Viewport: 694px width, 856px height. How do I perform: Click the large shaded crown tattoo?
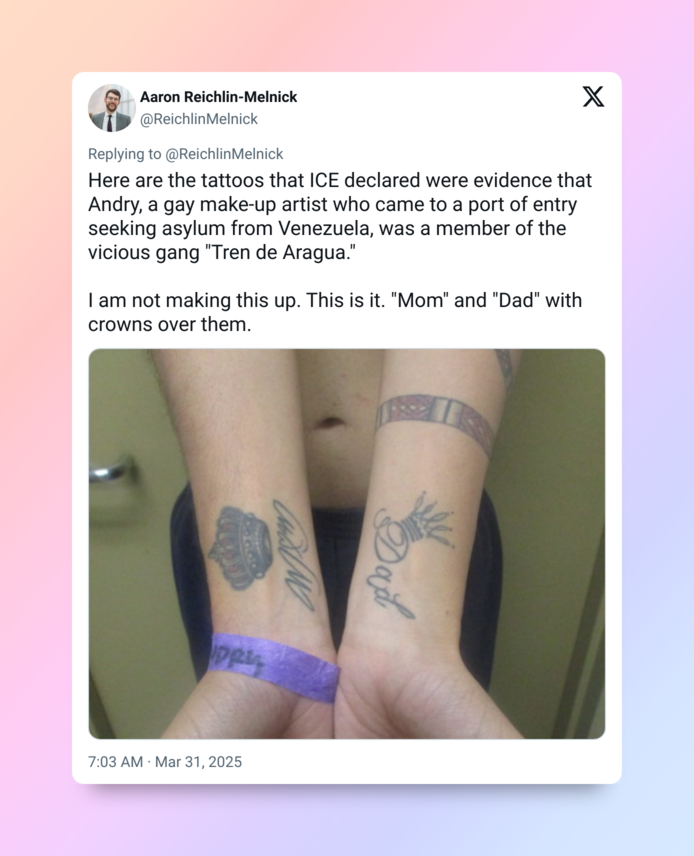coord(240,547)
